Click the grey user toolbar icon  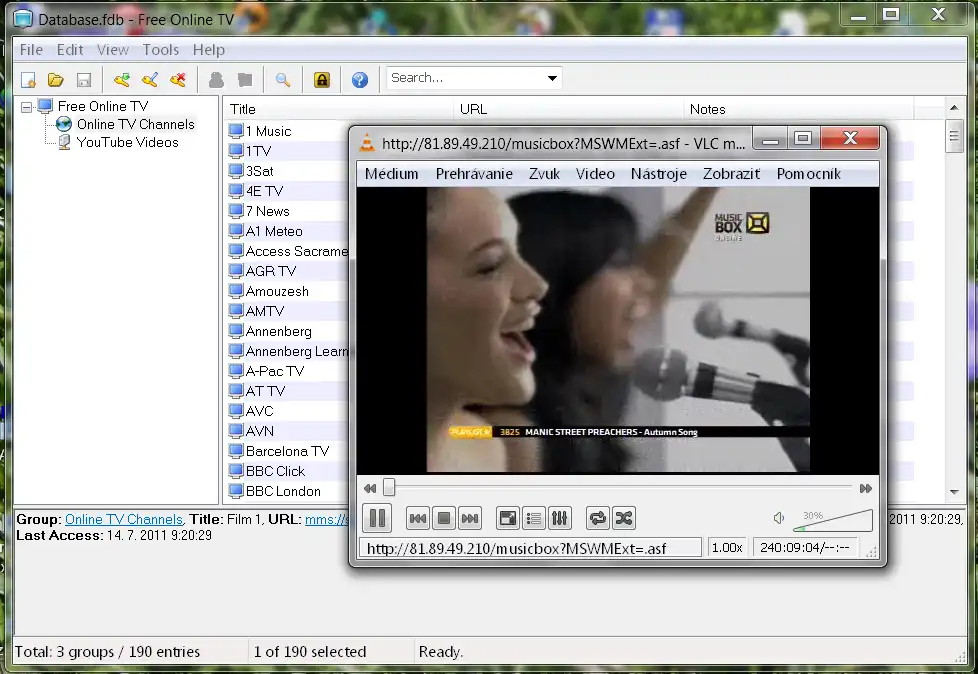(216, 80)
